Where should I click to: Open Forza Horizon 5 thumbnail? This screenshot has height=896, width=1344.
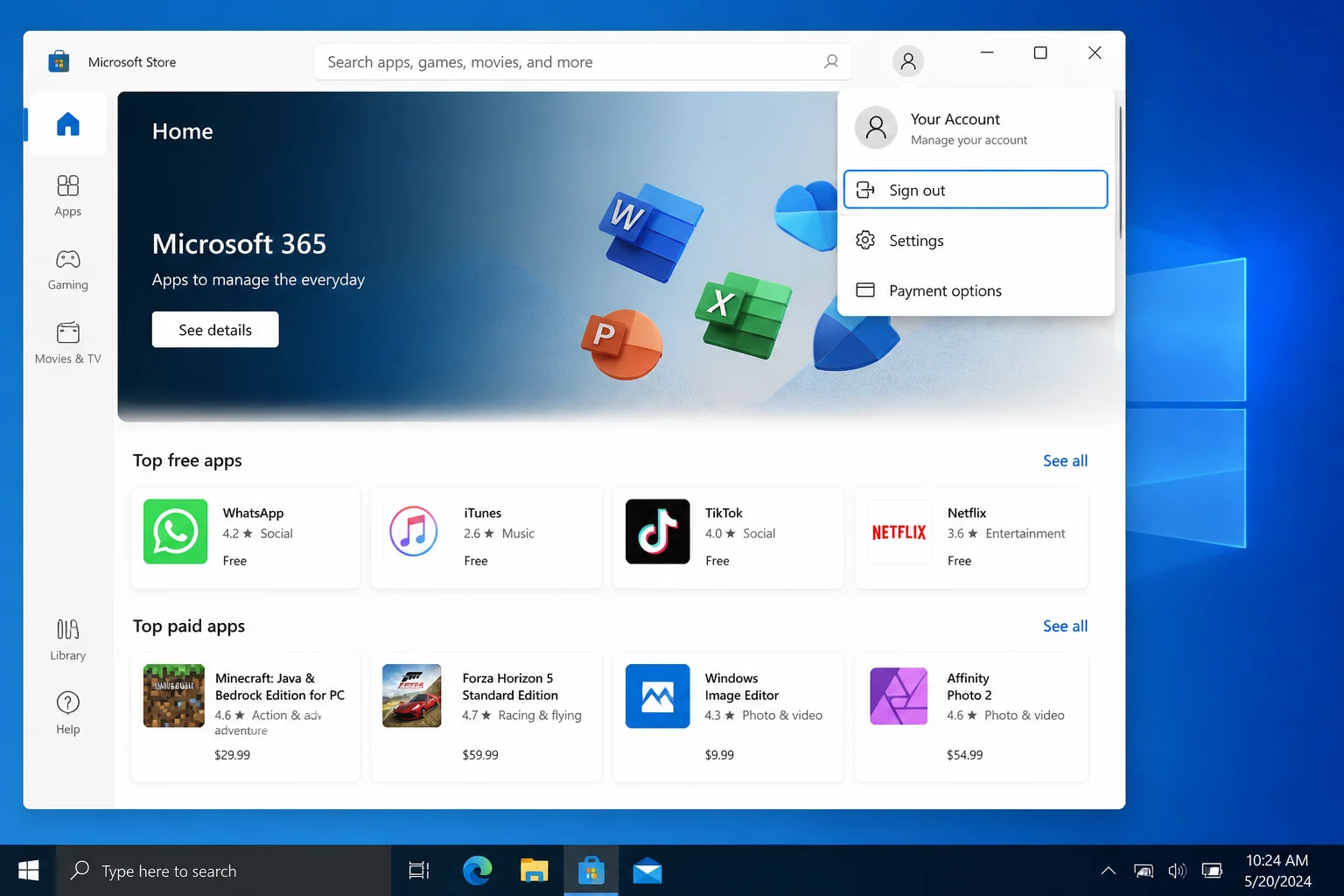point(412,696)
